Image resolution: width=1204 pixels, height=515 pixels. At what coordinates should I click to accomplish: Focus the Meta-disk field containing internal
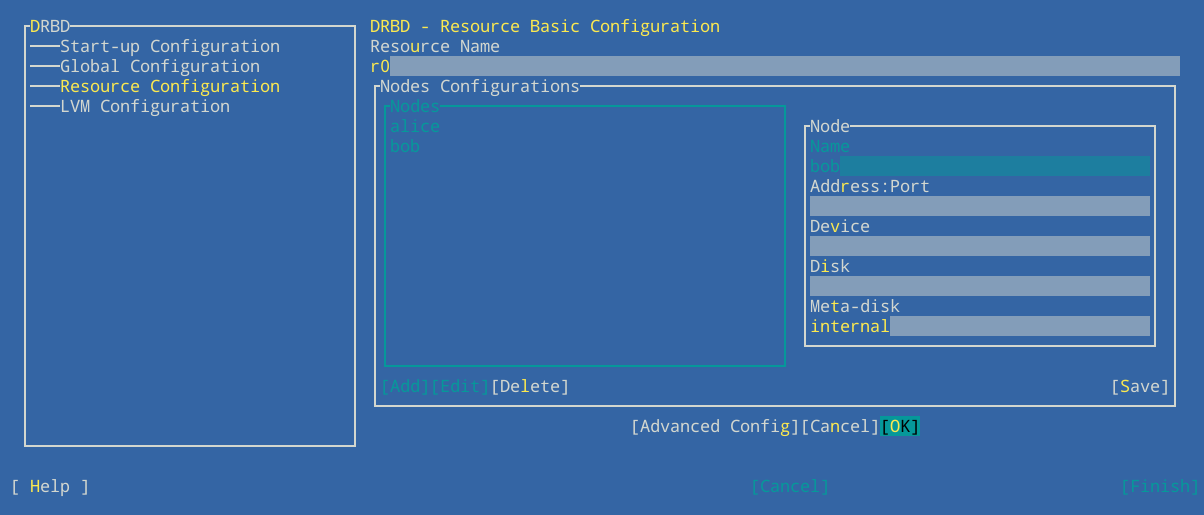[x=979, y=326]
